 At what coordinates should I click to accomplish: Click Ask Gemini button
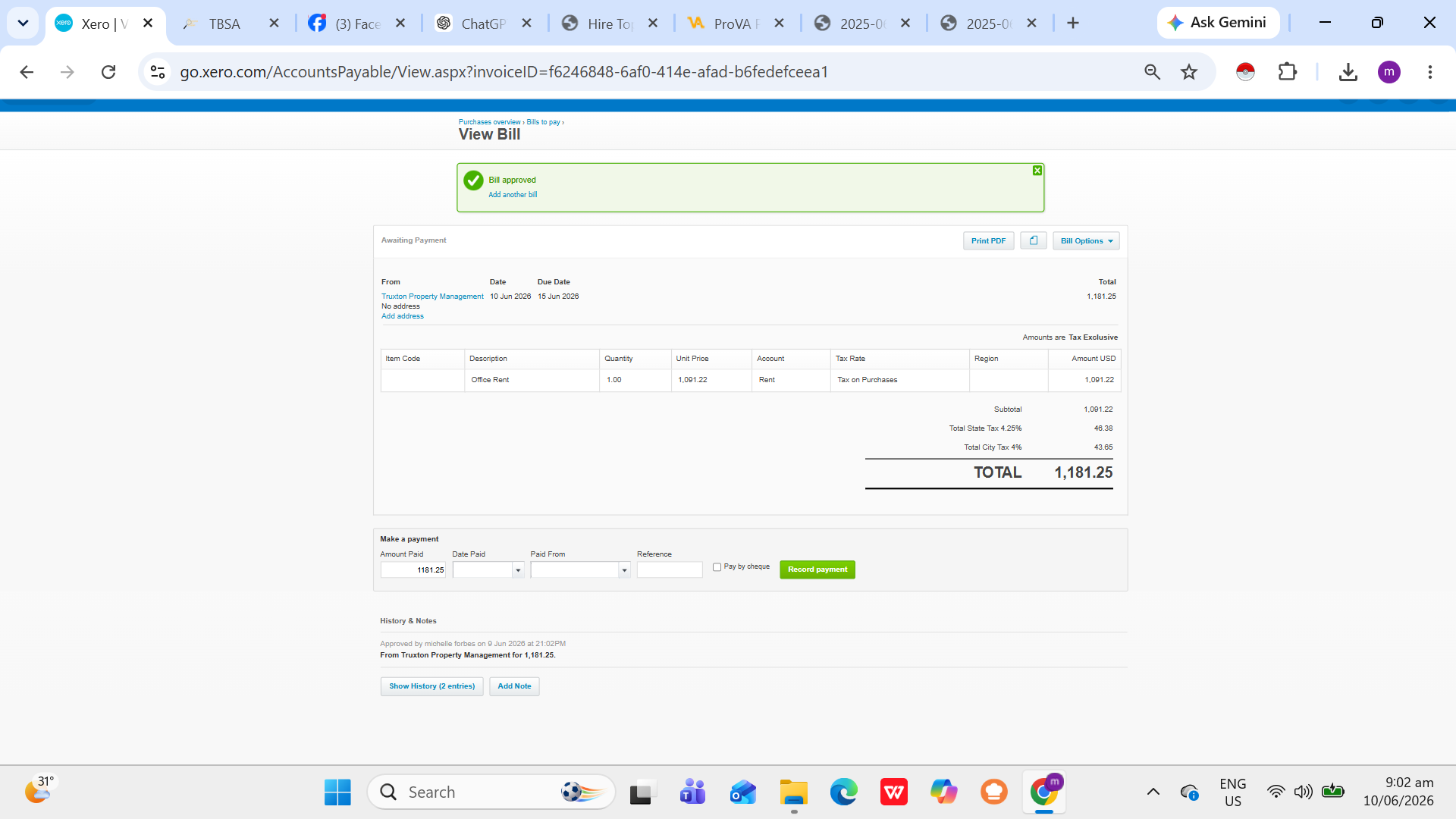[1218, 23]
